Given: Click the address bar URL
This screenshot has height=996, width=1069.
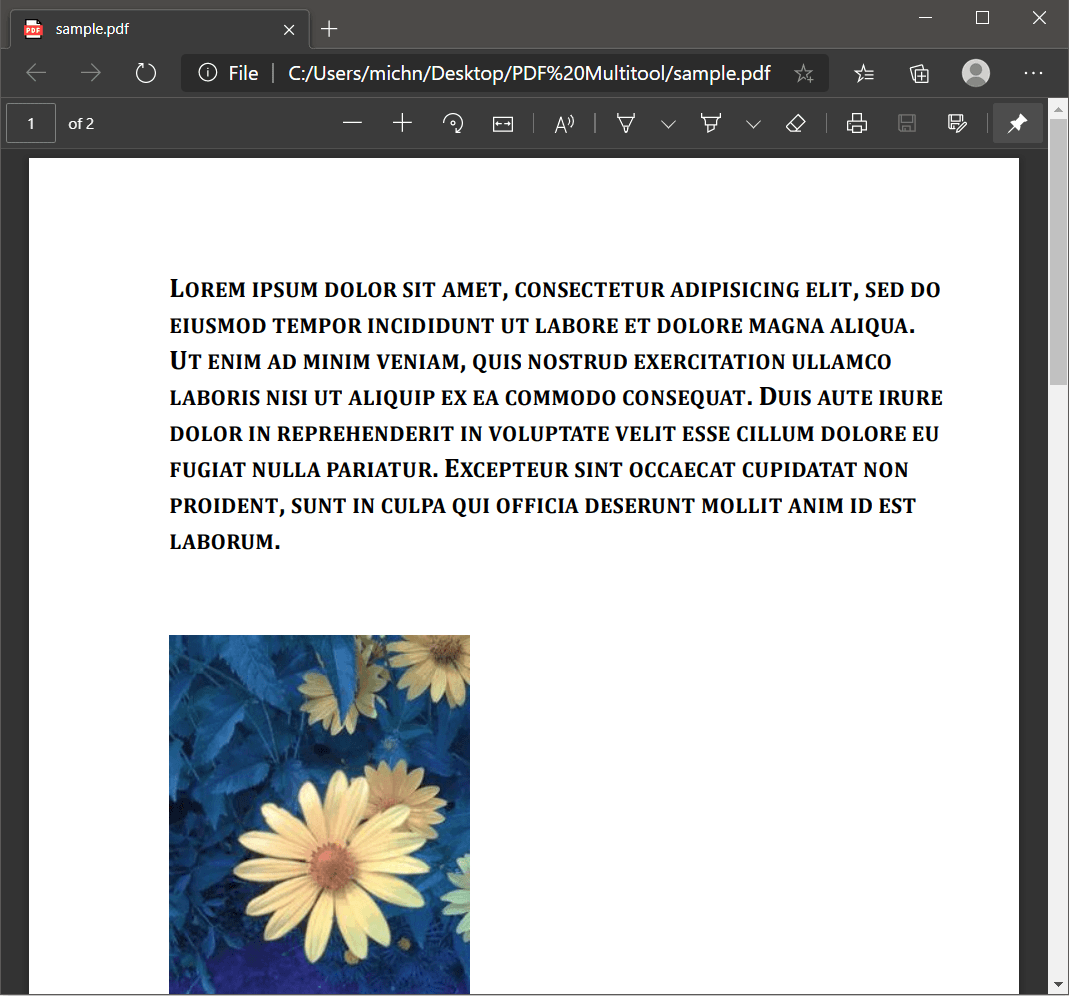Looking at the screenshot, I should [x=529, y=73].
